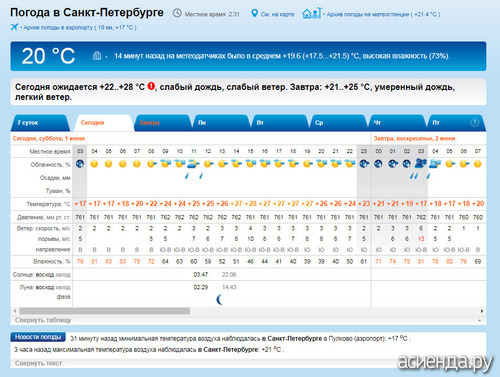
Task: Click the building icon in the blue banner
Action: [97, 55]
